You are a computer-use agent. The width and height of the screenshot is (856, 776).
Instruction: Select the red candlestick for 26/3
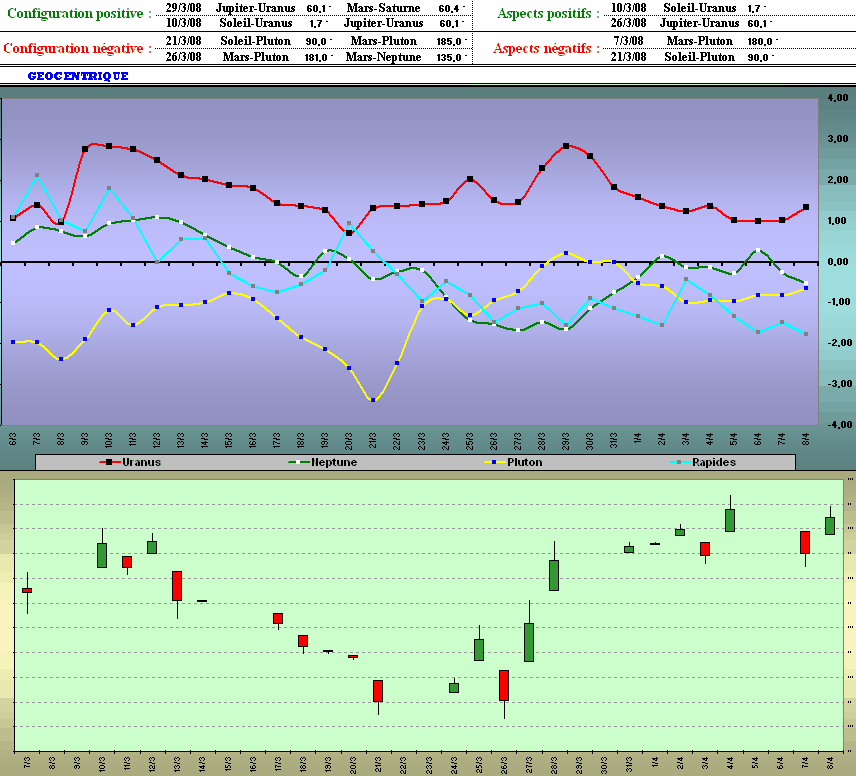point(504,685)
